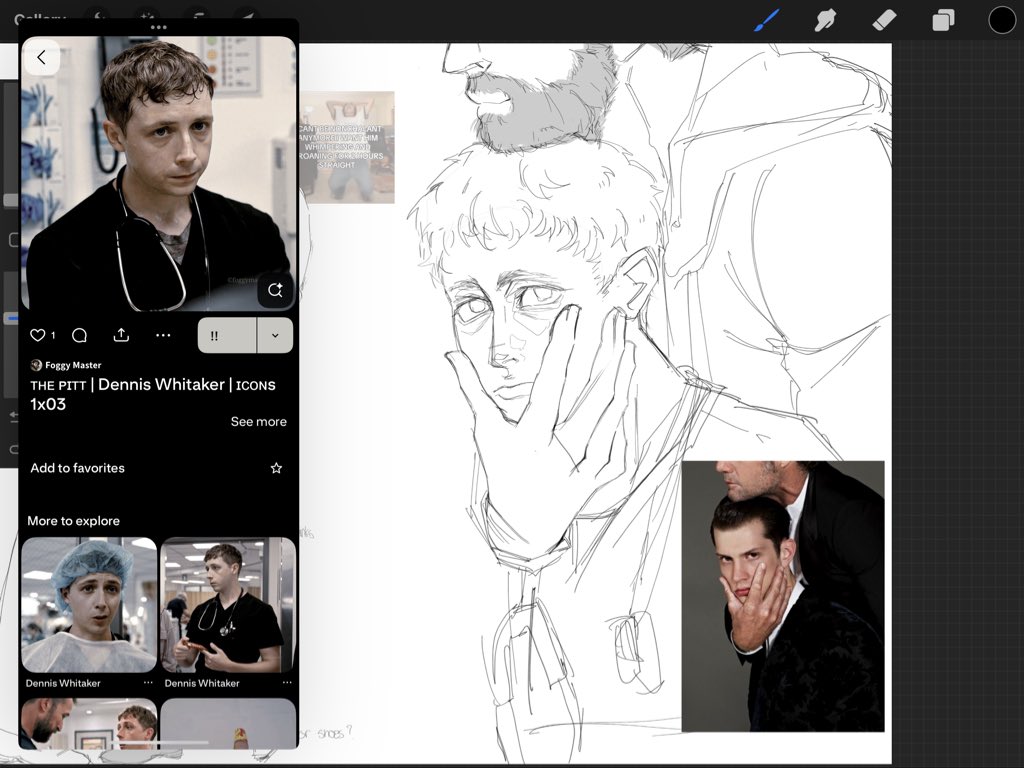Open the Layers panel
Screen dimensions: 1024x768
click(941, 19)
